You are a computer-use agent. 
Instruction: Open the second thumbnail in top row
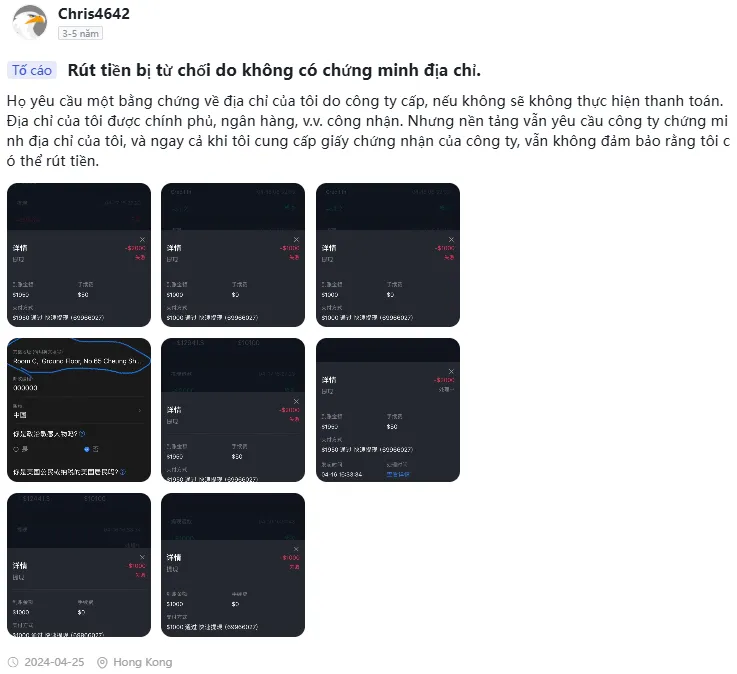[233, 255]
